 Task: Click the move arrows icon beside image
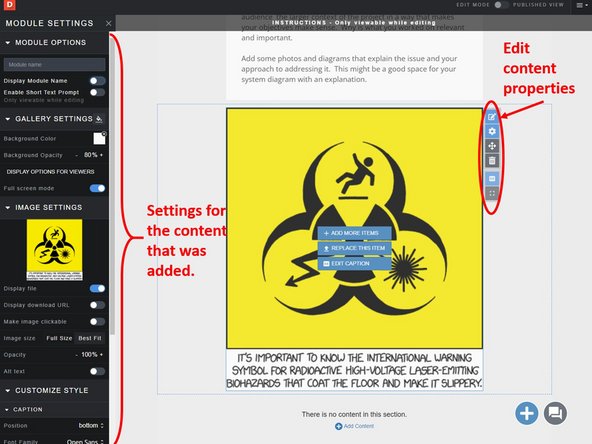[492, 146]
